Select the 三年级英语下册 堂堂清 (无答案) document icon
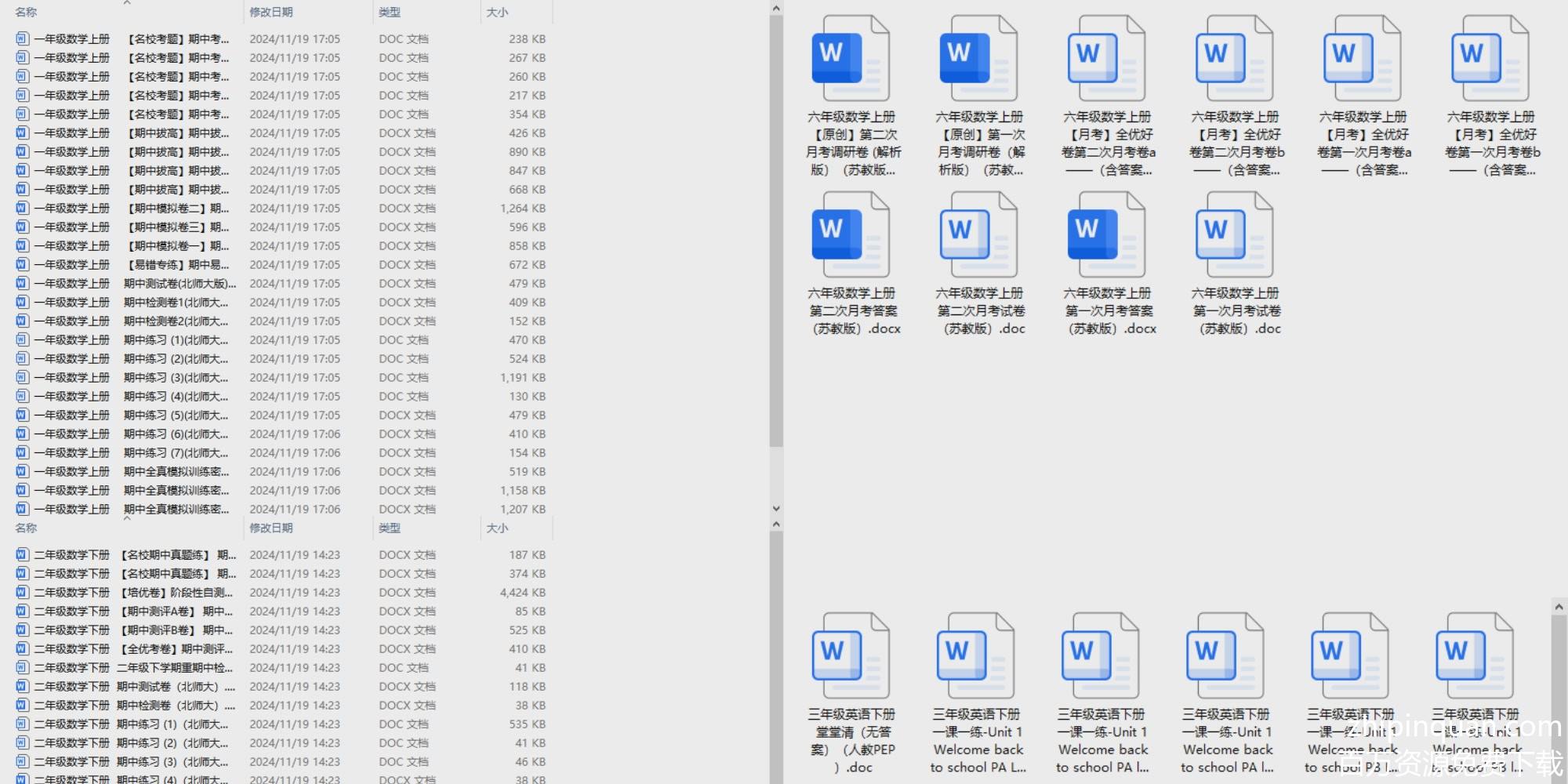The width and height of the screenshot is (1568, 784). [851, 656]
